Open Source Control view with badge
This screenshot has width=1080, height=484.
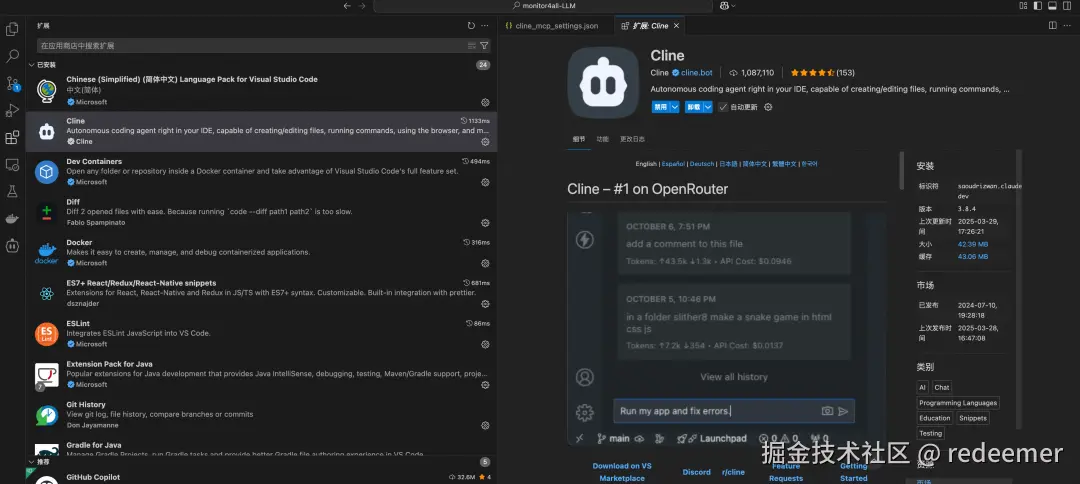tap(12, 83)
